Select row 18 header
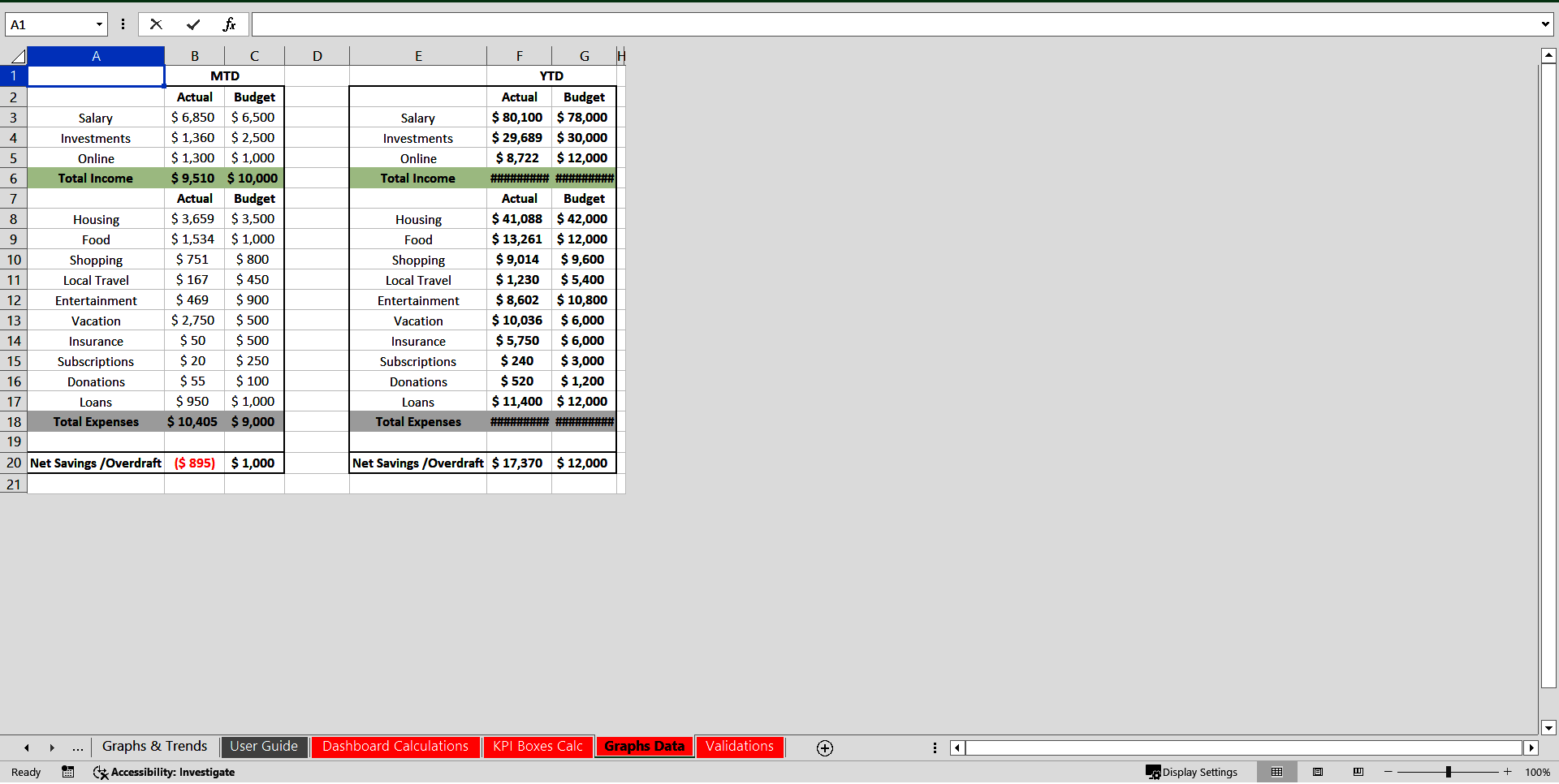The image size is (1559, 784). pyautogui.click(x=14, y=421)
